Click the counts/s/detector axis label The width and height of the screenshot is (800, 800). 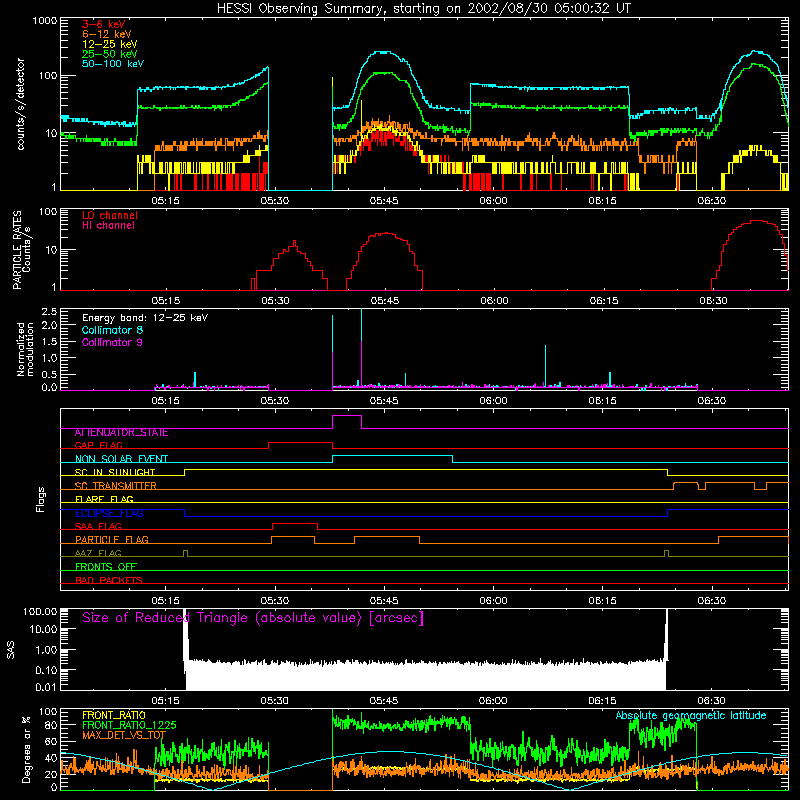pyautogui.click(x=21, y=104)
